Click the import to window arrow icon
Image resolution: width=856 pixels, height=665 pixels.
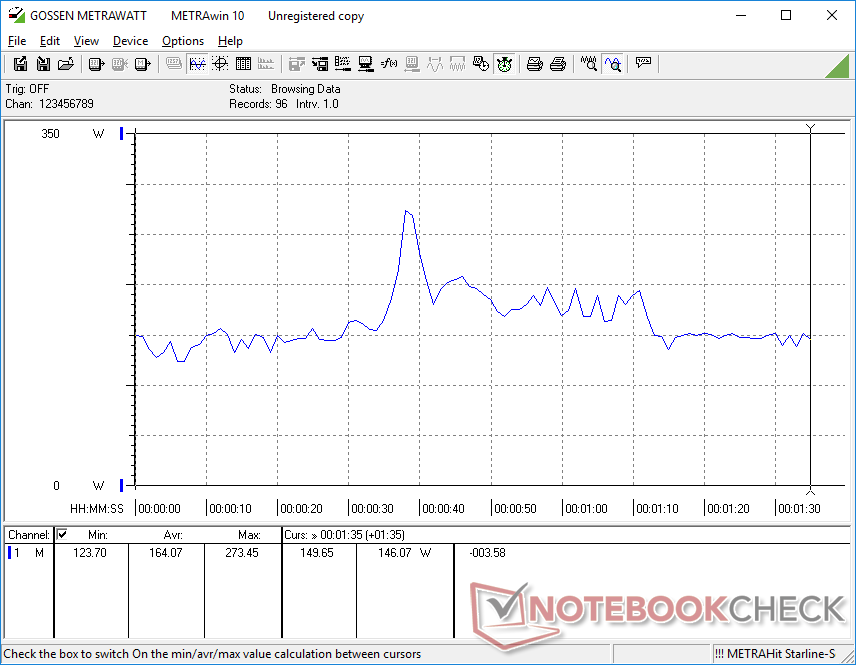tap(320, 64)
